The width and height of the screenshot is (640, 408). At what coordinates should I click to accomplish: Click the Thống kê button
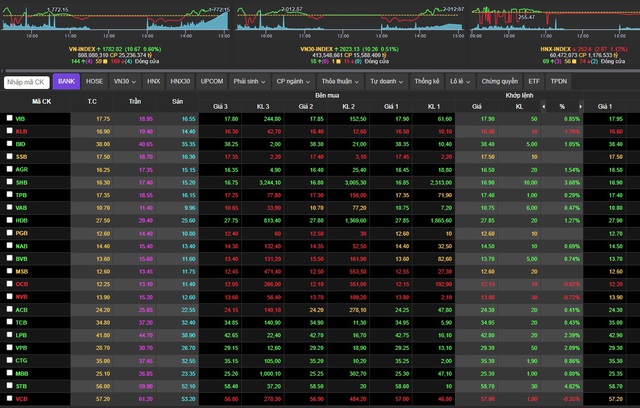(x=427, y=80)
